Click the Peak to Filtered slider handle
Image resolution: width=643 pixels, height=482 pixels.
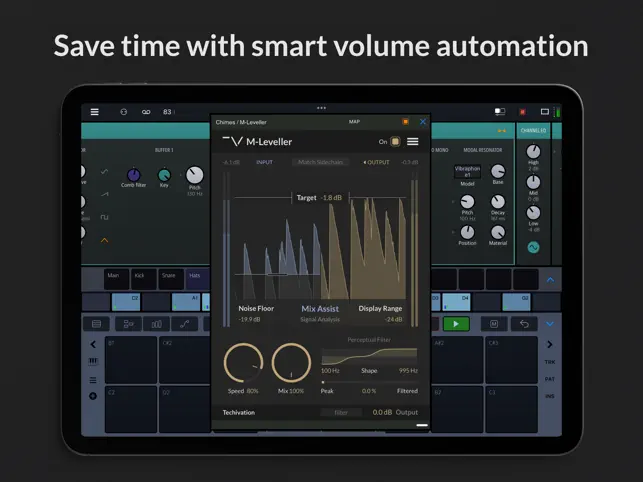pyautogui.click(x=323, y=382)
